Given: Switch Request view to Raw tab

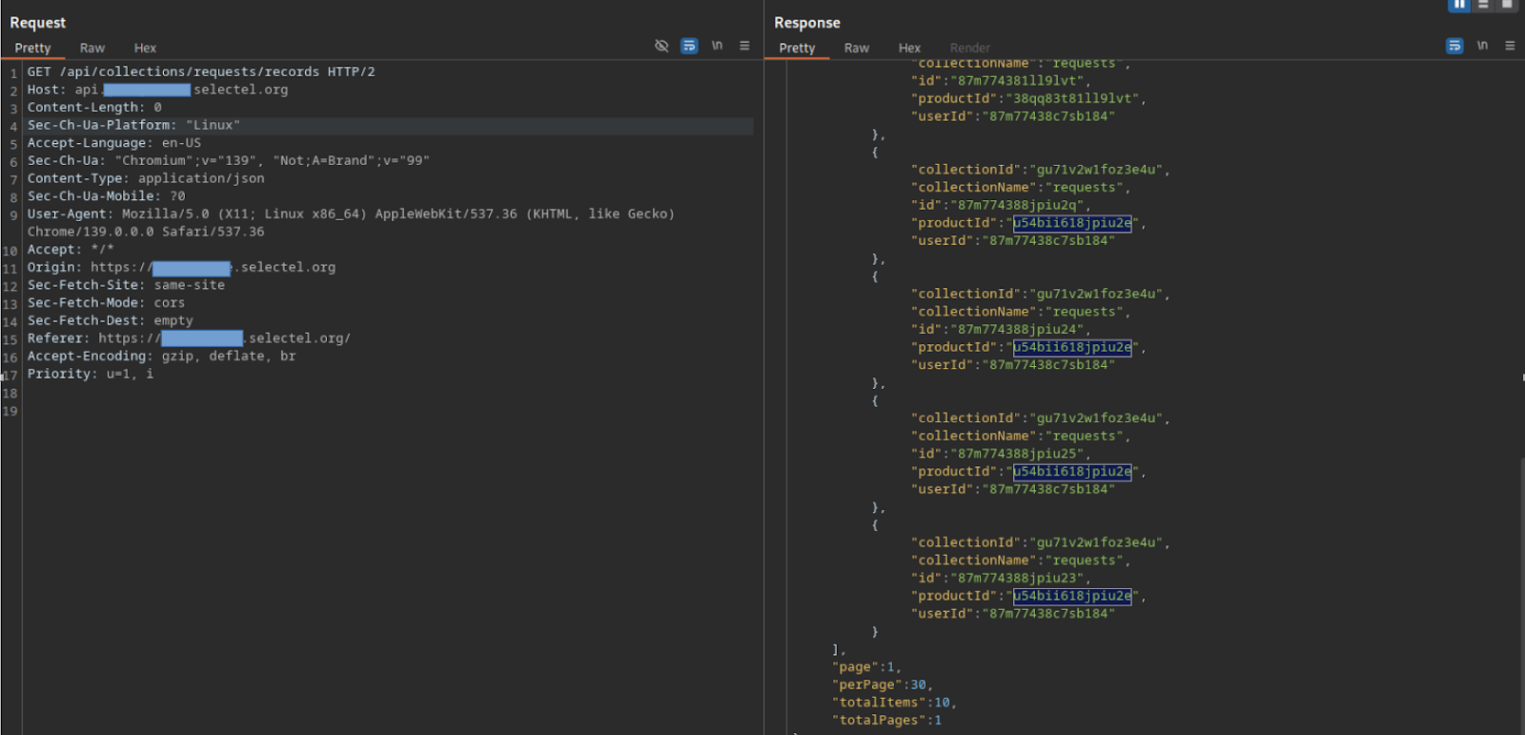Looking at the screenshot, I should [92, 48].
